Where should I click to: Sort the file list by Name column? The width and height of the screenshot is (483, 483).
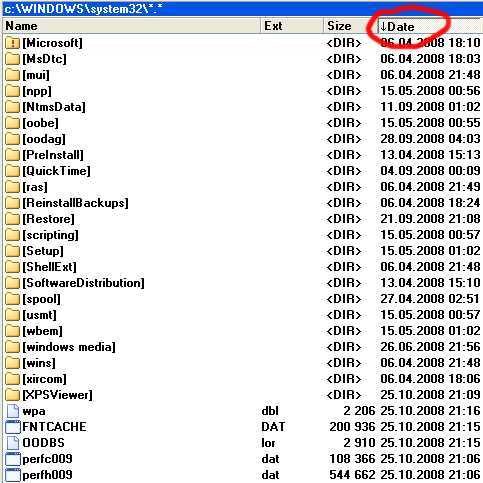[132, 26]
